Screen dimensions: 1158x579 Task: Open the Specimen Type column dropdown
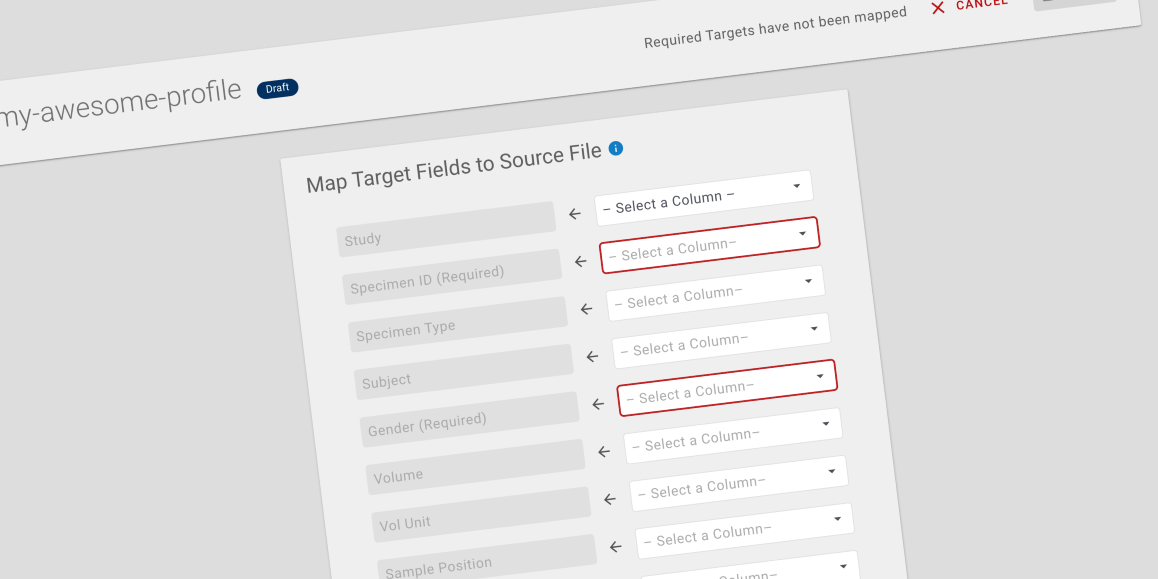716,293
